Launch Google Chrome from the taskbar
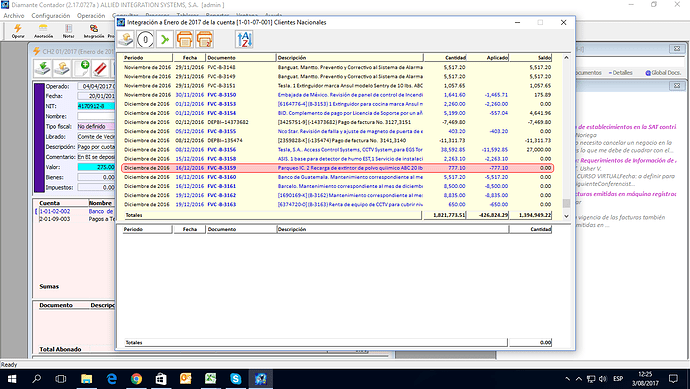 [136, 379]
